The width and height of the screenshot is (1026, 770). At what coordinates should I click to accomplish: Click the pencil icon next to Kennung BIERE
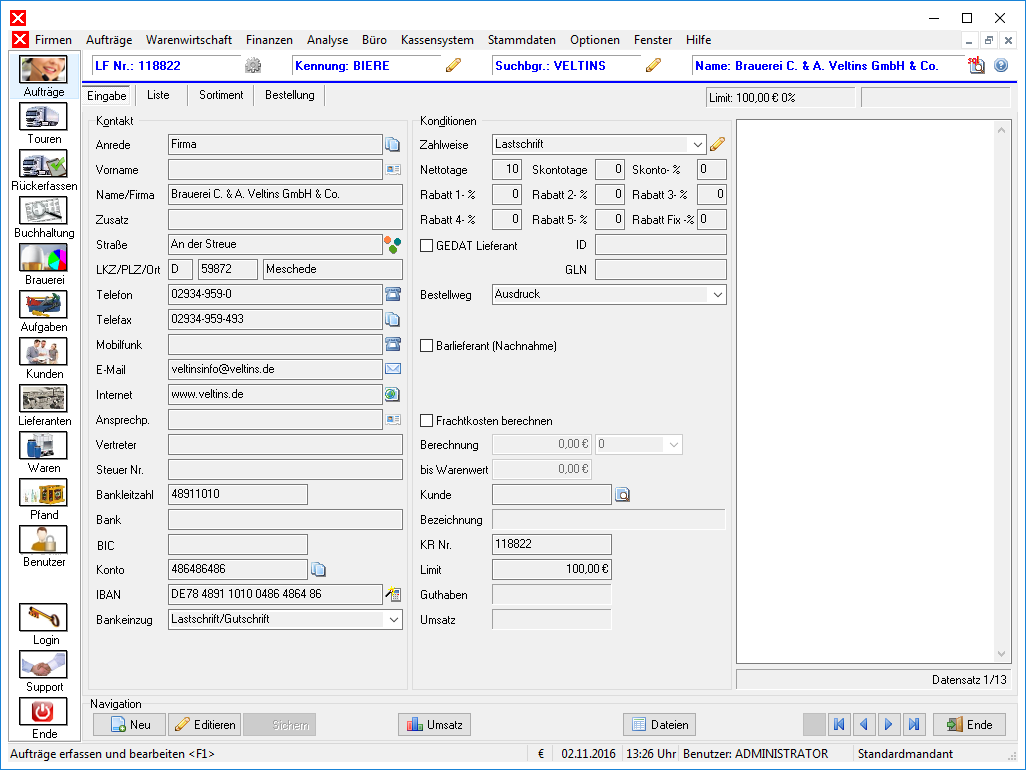click(453, 65)
